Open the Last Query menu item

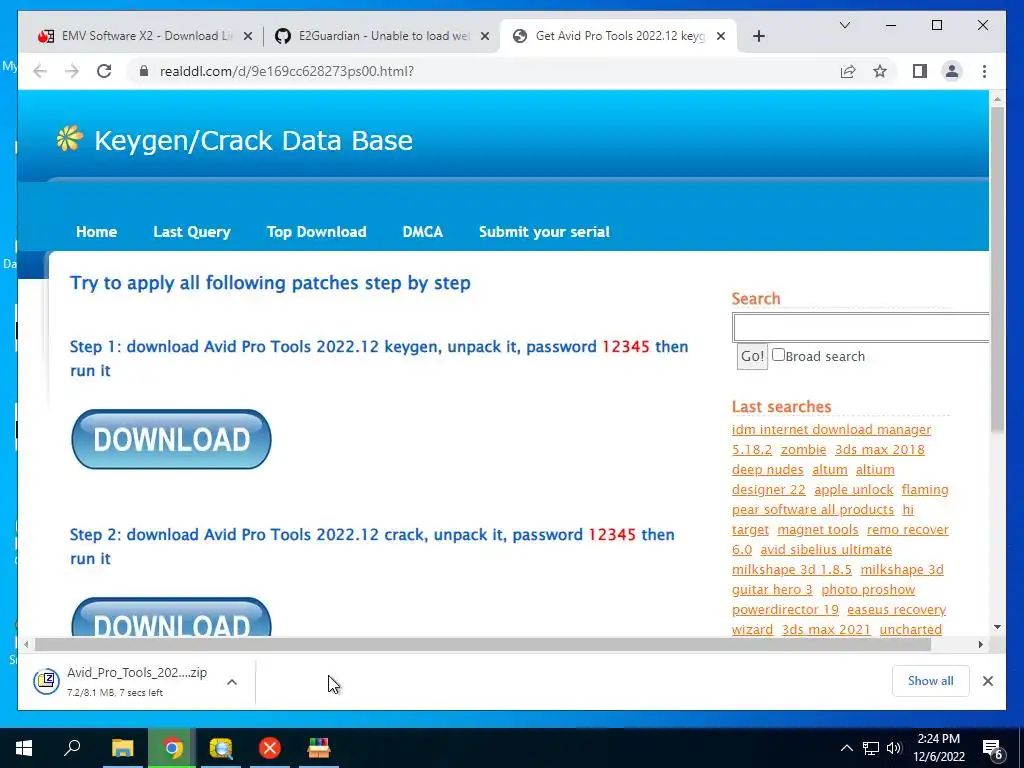[192, 232]
